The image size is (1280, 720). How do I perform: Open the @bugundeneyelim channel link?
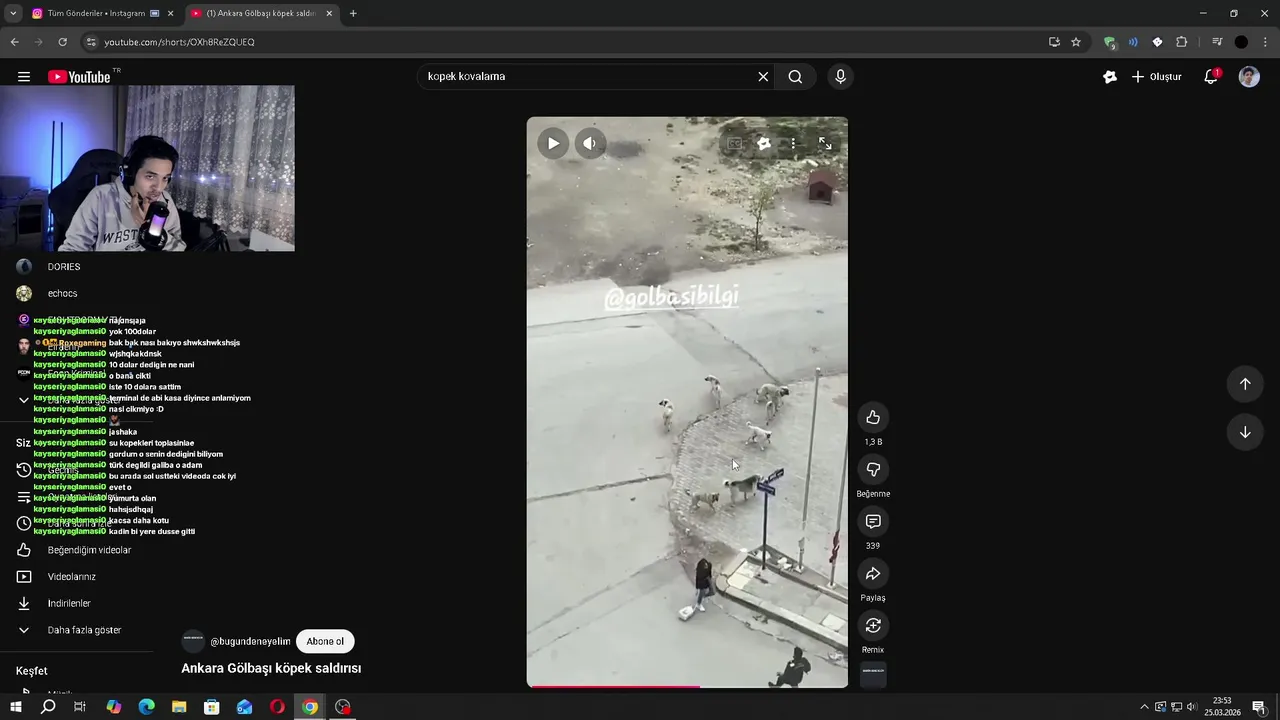point(250,641)
